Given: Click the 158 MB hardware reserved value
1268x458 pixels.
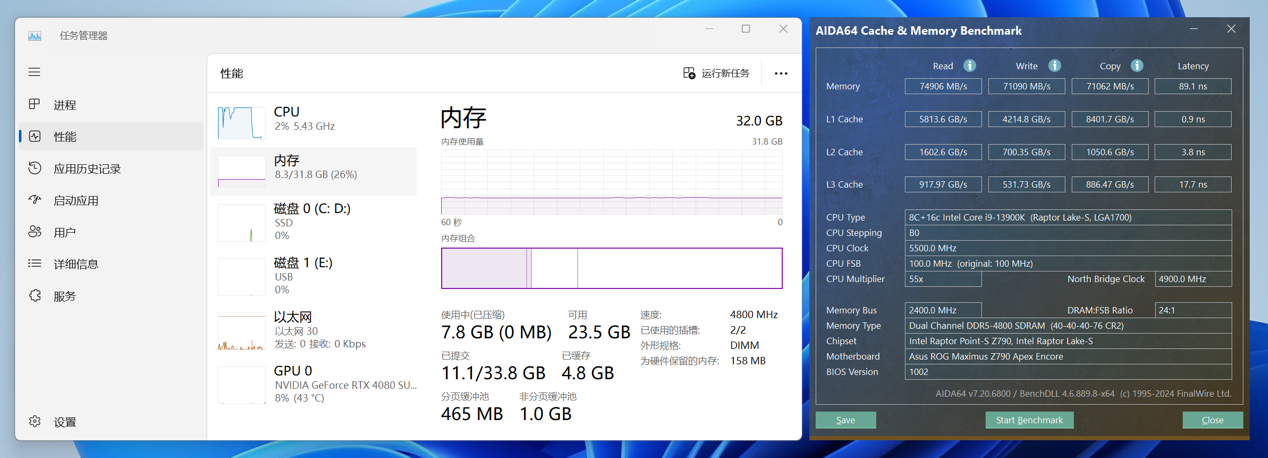Looking at the screenshot, I should point(748,360).
